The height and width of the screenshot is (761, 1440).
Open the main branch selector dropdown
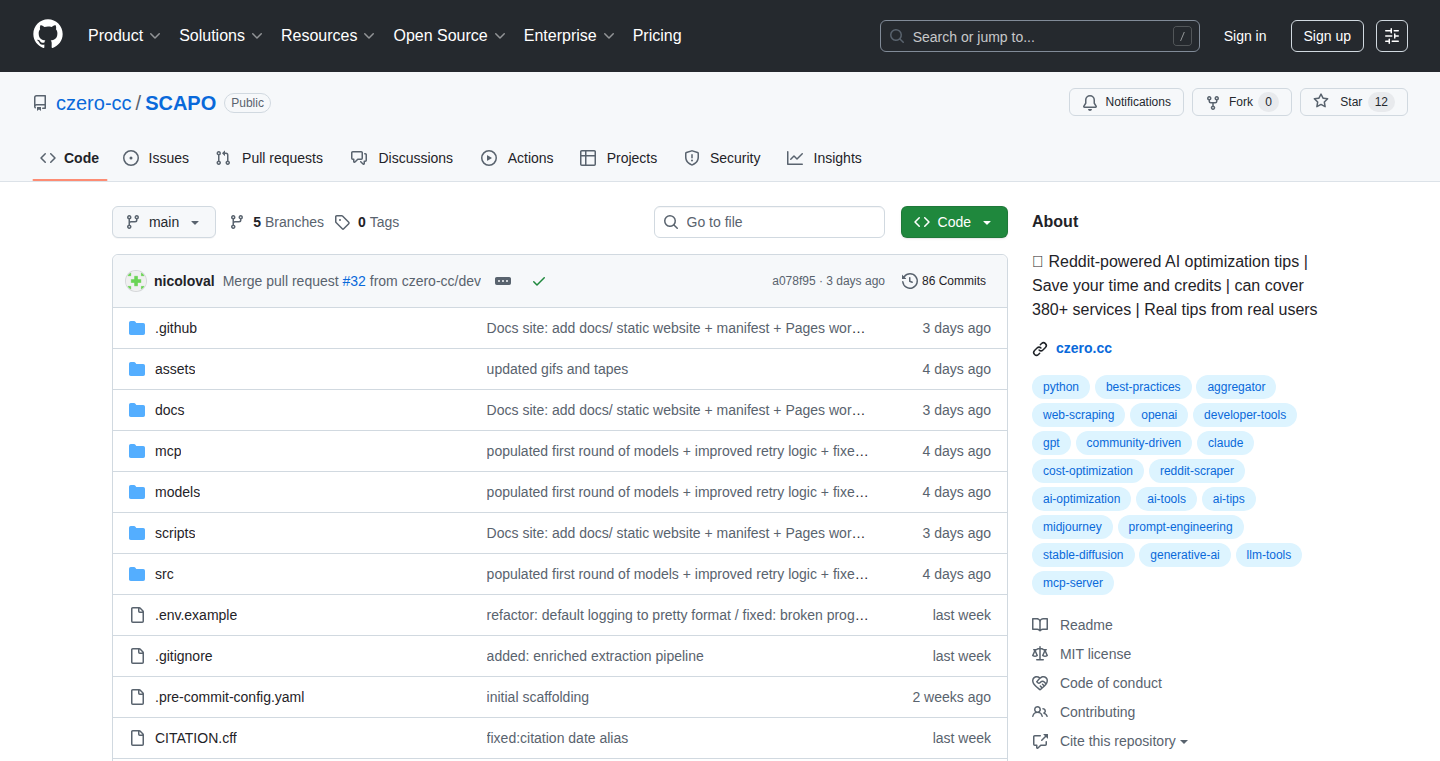[164, 222]
